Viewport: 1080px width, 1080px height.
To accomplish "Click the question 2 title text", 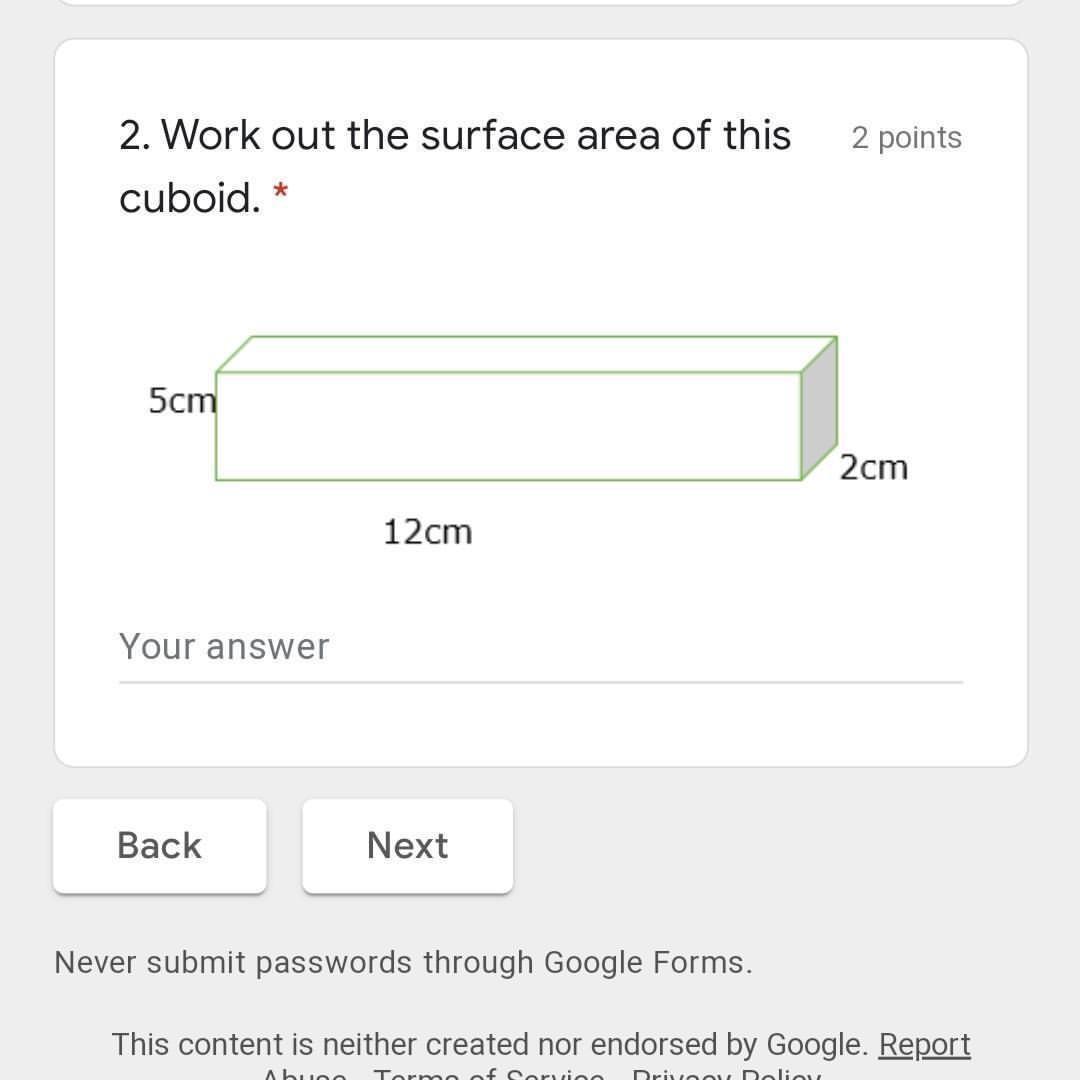I will click(455, 136).
